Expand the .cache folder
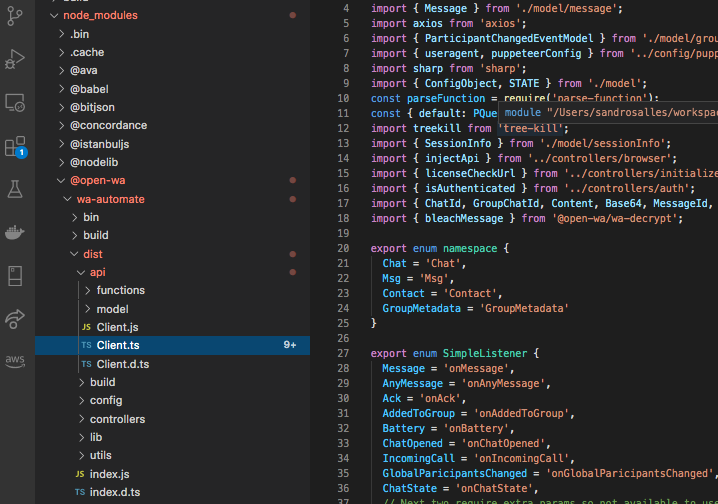The image size is (718, 504). pos(172,52)
